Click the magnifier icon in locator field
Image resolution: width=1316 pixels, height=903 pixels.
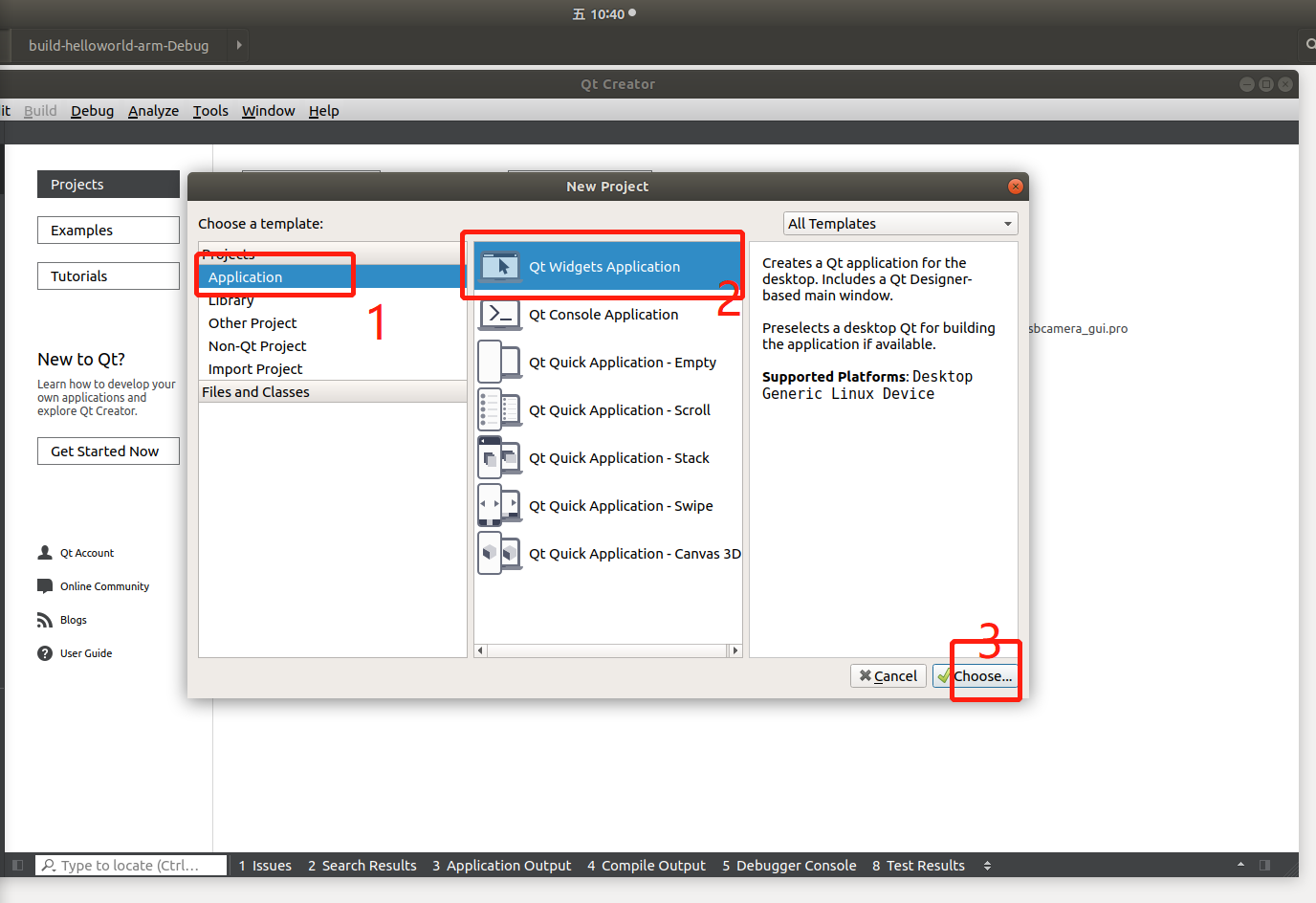49,866
